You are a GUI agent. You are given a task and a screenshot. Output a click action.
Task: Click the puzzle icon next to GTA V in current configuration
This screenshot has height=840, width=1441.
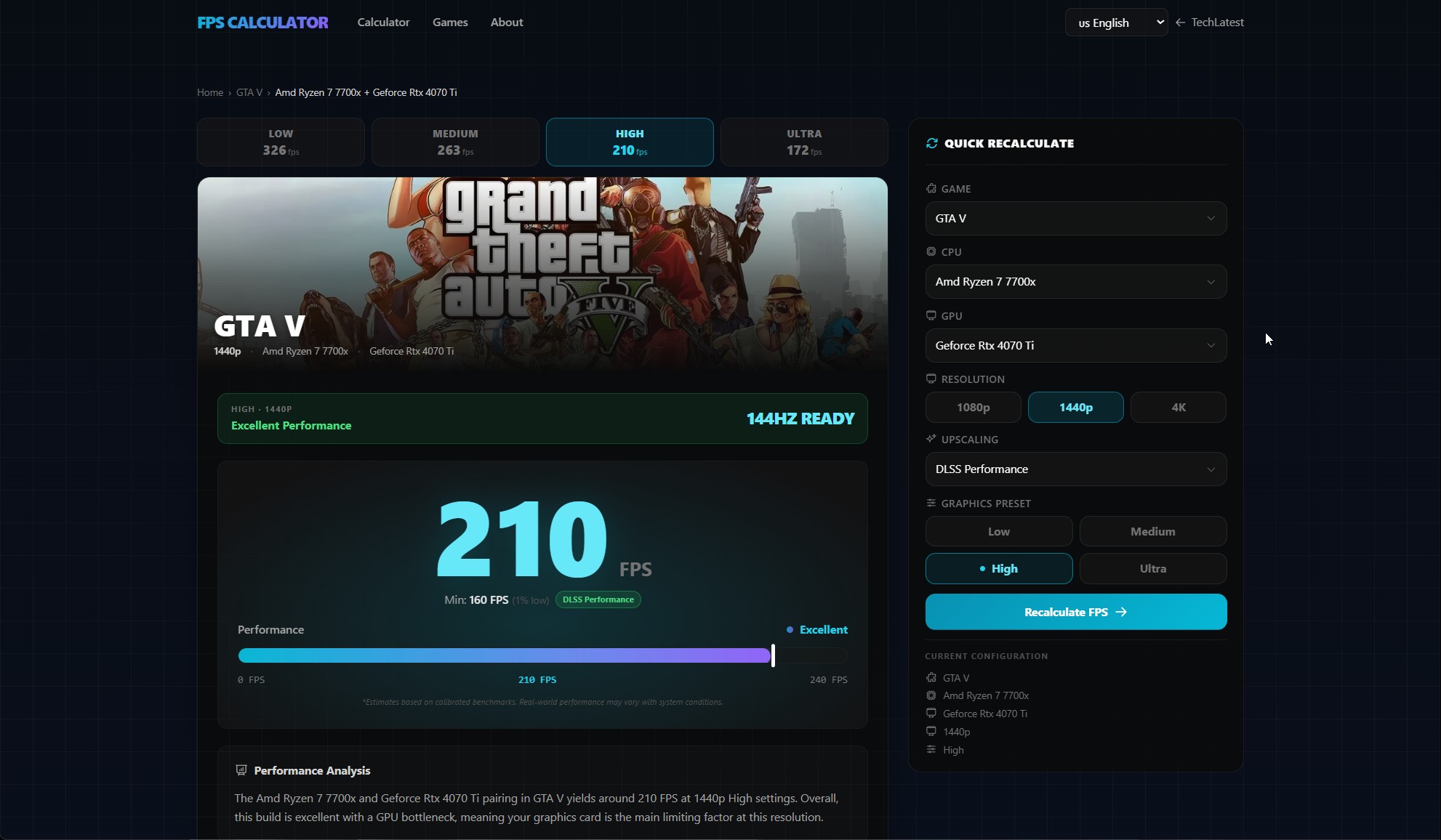(931, 677)
